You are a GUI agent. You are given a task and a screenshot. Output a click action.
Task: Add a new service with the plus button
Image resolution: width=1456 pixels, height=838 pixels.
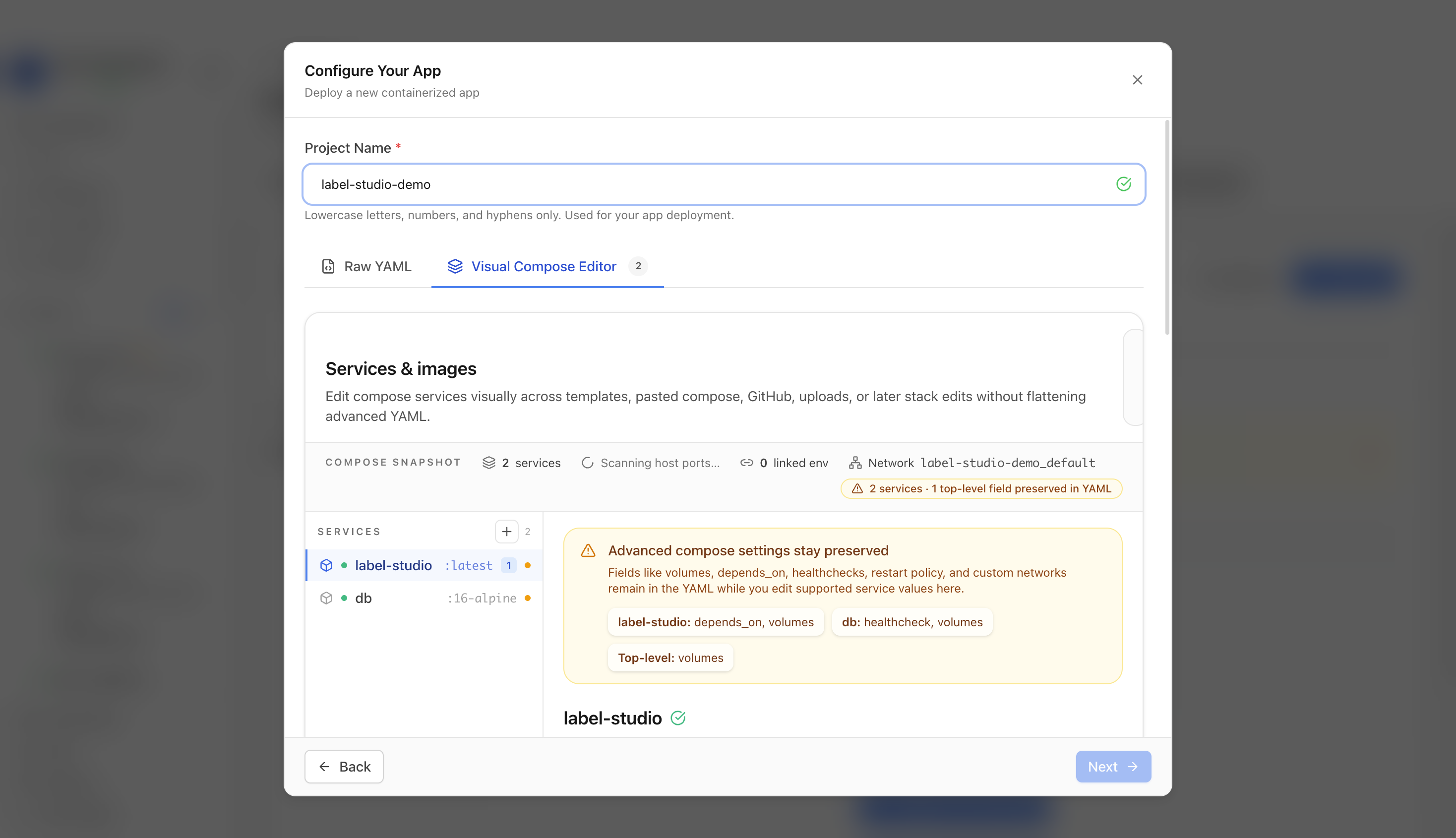pos(506,531)
